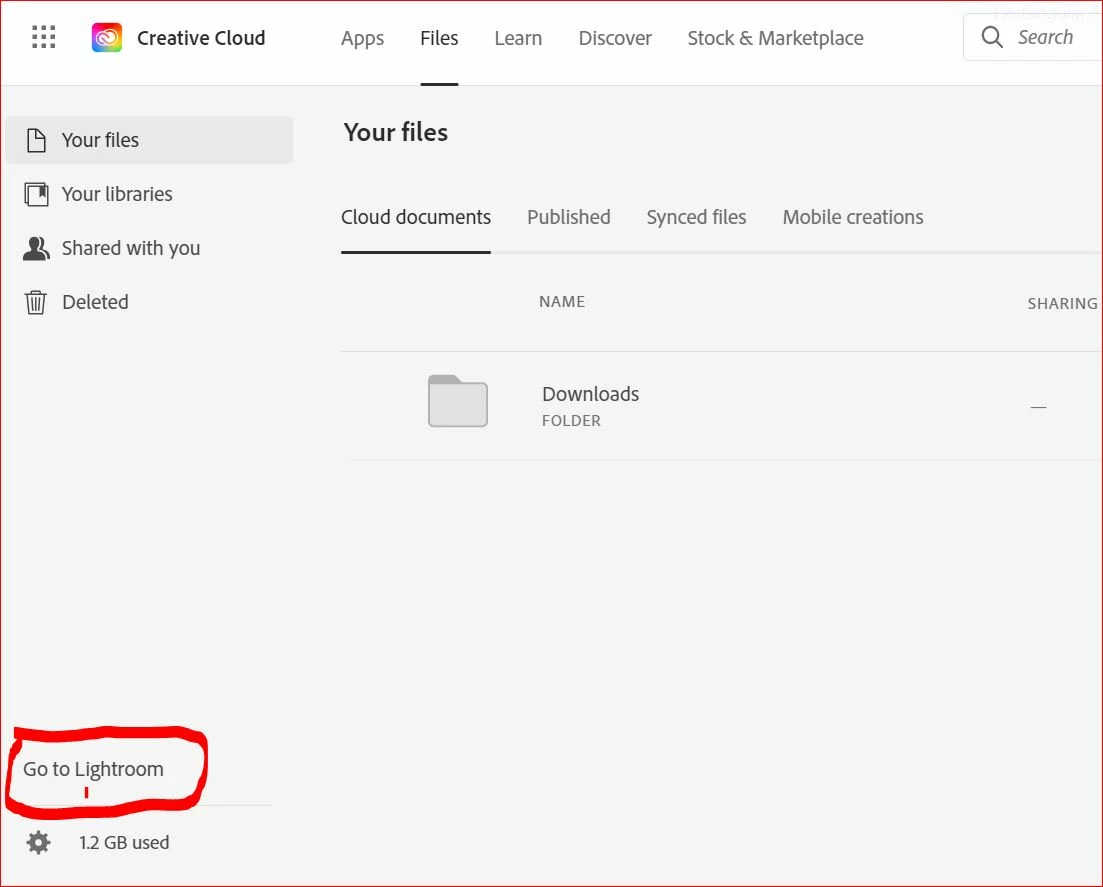Click the SHARING column header
The image size is (1103, 887).
point(1062,303)
